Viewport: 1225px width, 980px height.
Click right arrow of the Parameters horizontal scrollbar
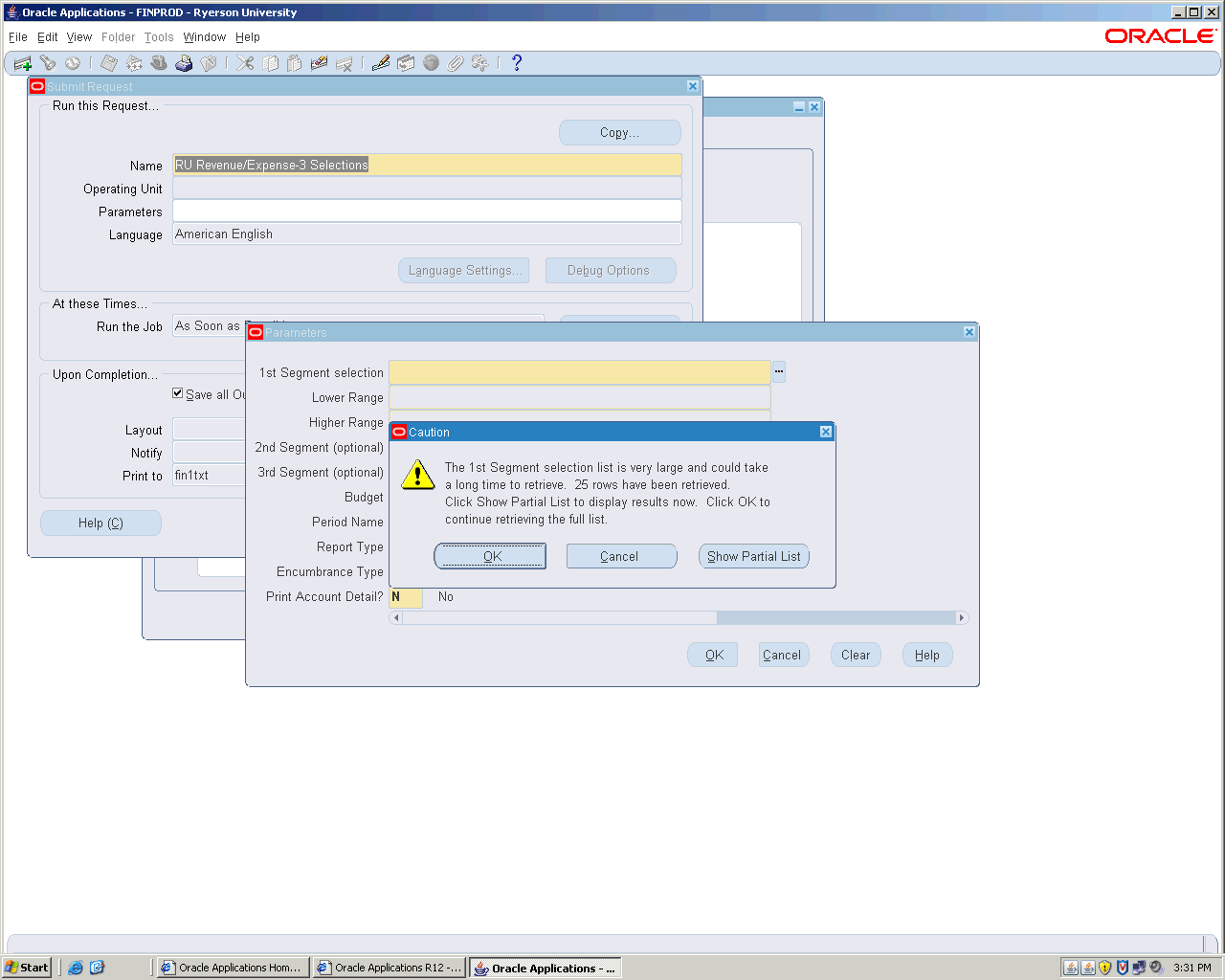coord(962,618)
